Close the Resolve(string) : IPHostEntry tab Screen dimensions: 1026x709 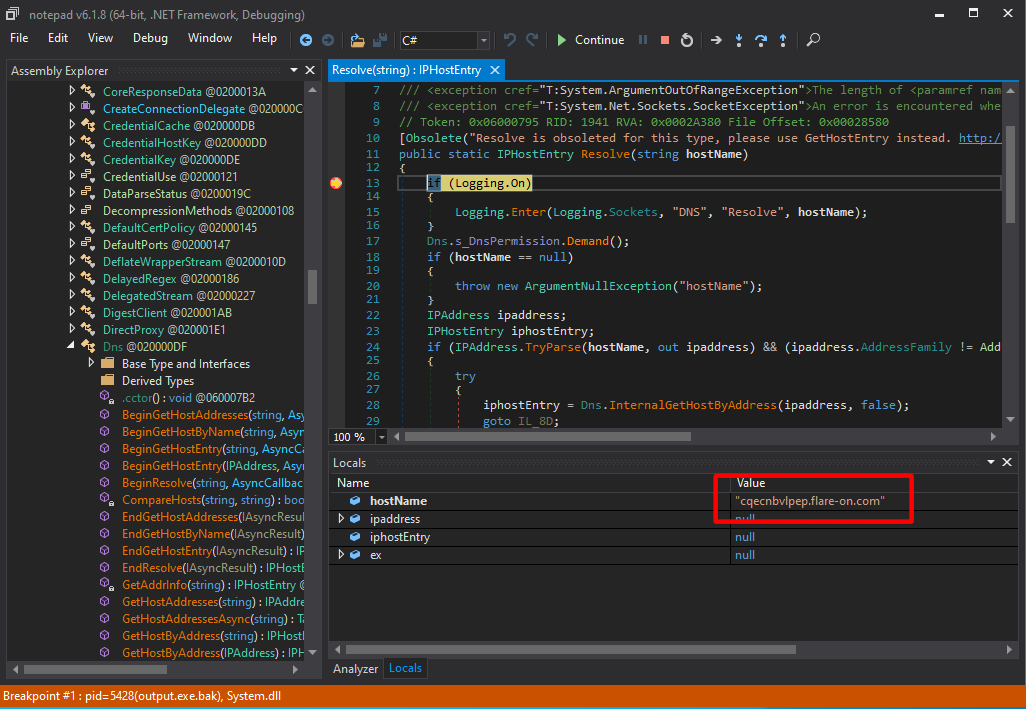pyautogui.click(x=495, y=70)
